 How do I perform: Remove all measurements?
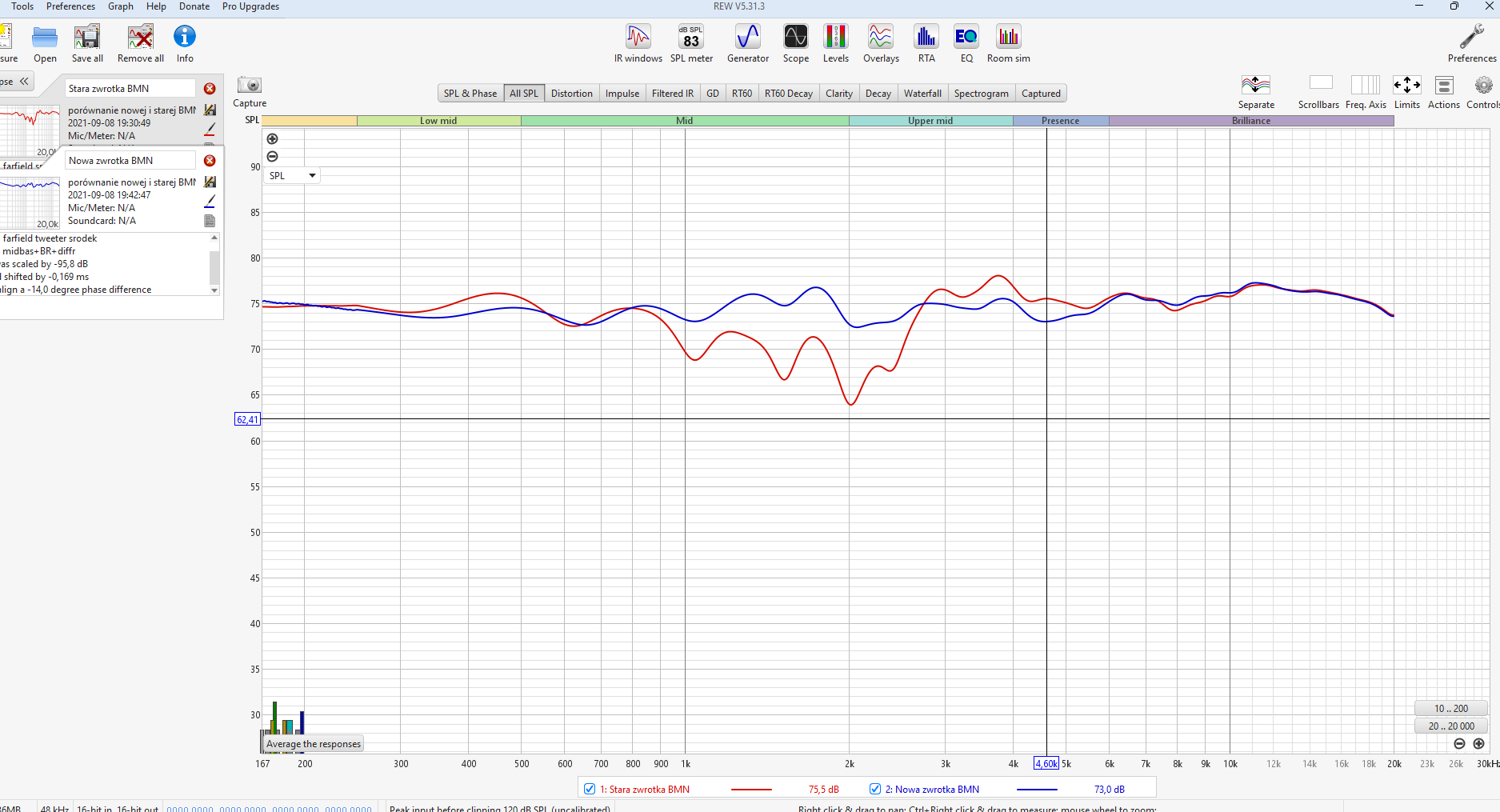(141, 43)
